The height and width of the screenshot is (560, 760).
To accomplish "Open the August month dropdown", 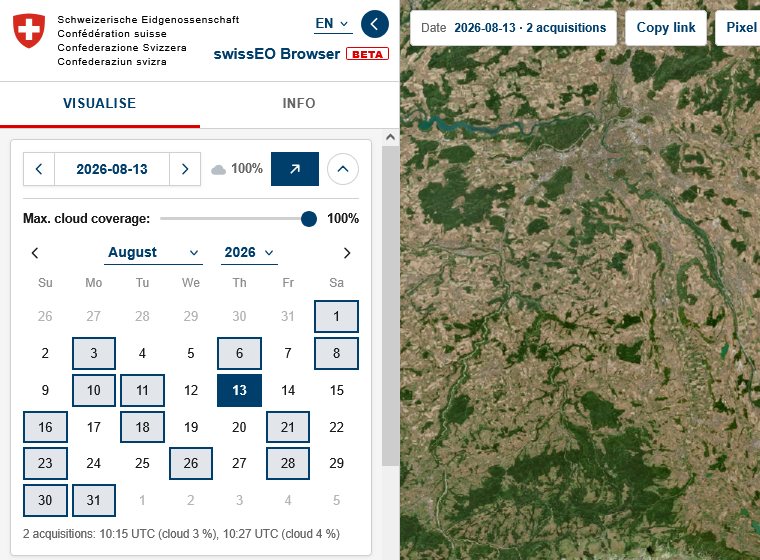I will pyautogui.click(x=153, y=253).
